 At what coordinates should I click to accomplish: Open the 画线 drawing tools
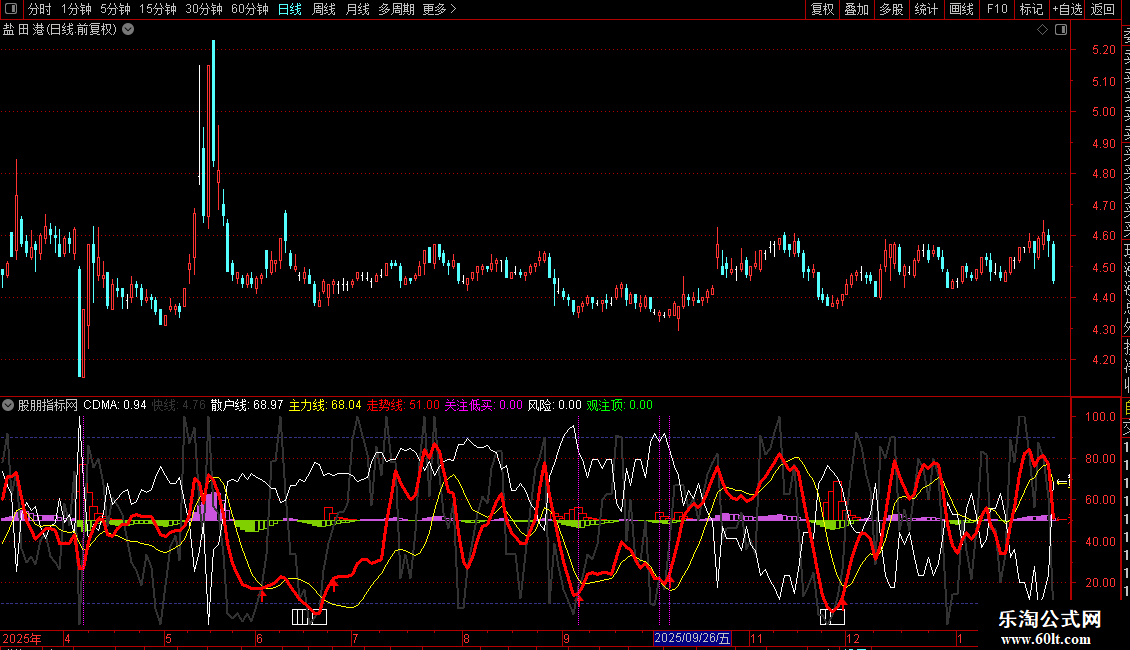961,10
